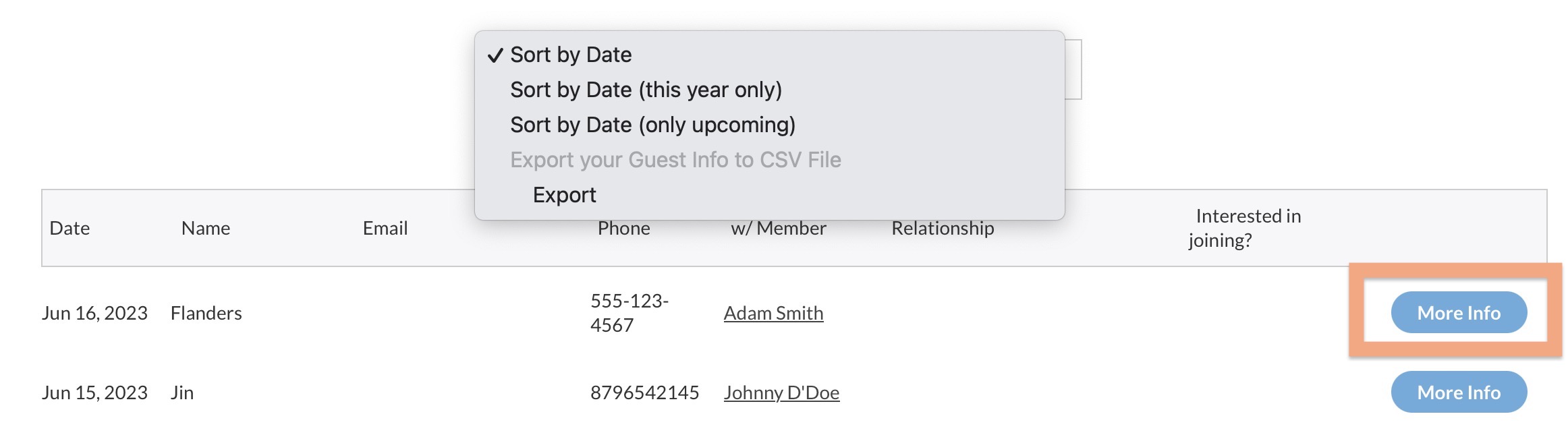Show More Info for guest Jin
1568x437 pixels.
pyautogui.click(x=1459, y=392)
